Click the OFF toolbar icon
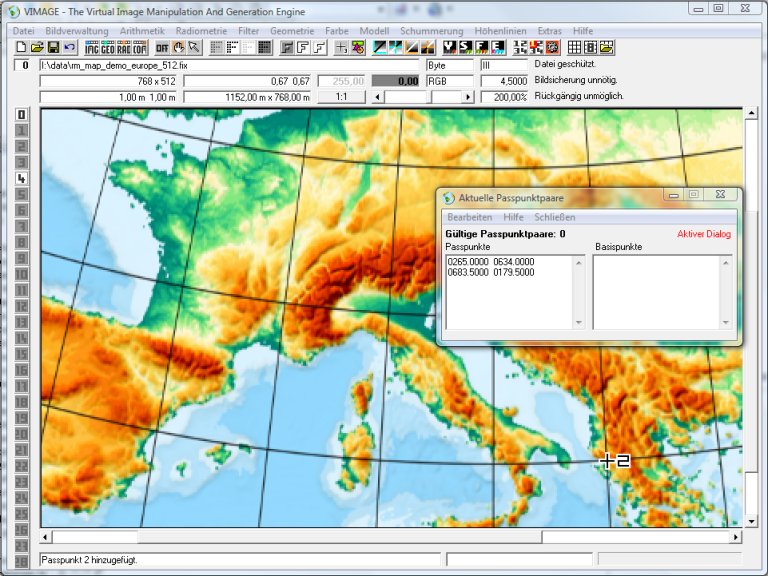The height and width of the screenshot is (576, 768). [162, 47]
